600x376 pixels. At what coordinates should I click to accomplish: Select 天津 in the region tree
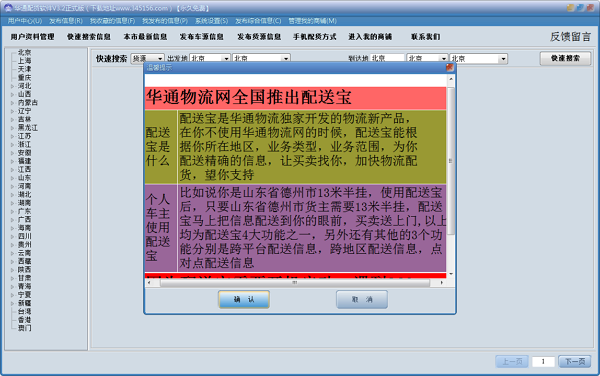[x=24, y=69]
